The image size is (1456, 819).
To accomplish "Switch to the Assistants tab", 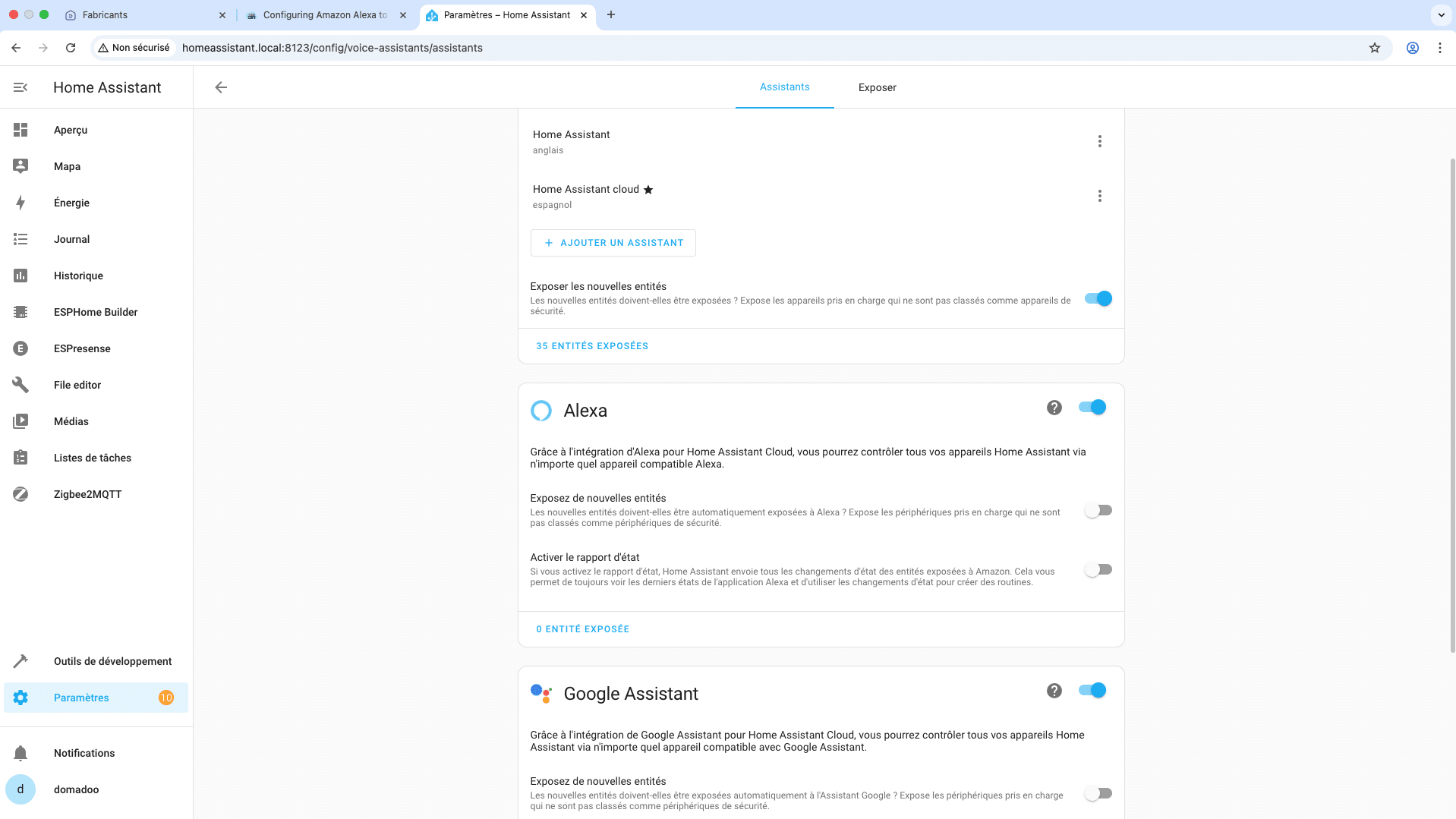I will (x=784, y=87).
